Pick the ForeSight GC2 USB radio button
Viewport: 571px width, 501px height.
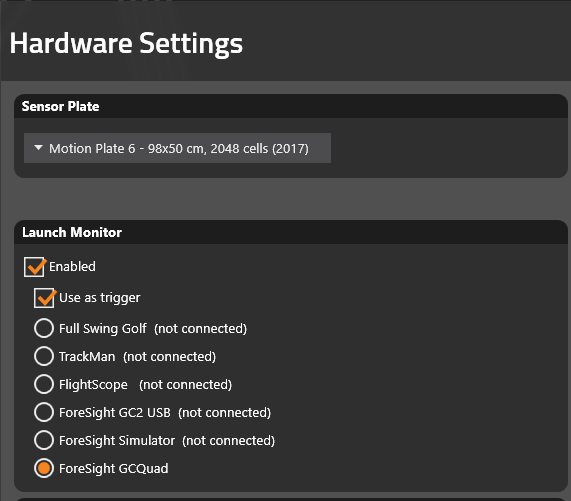point(44,412)
